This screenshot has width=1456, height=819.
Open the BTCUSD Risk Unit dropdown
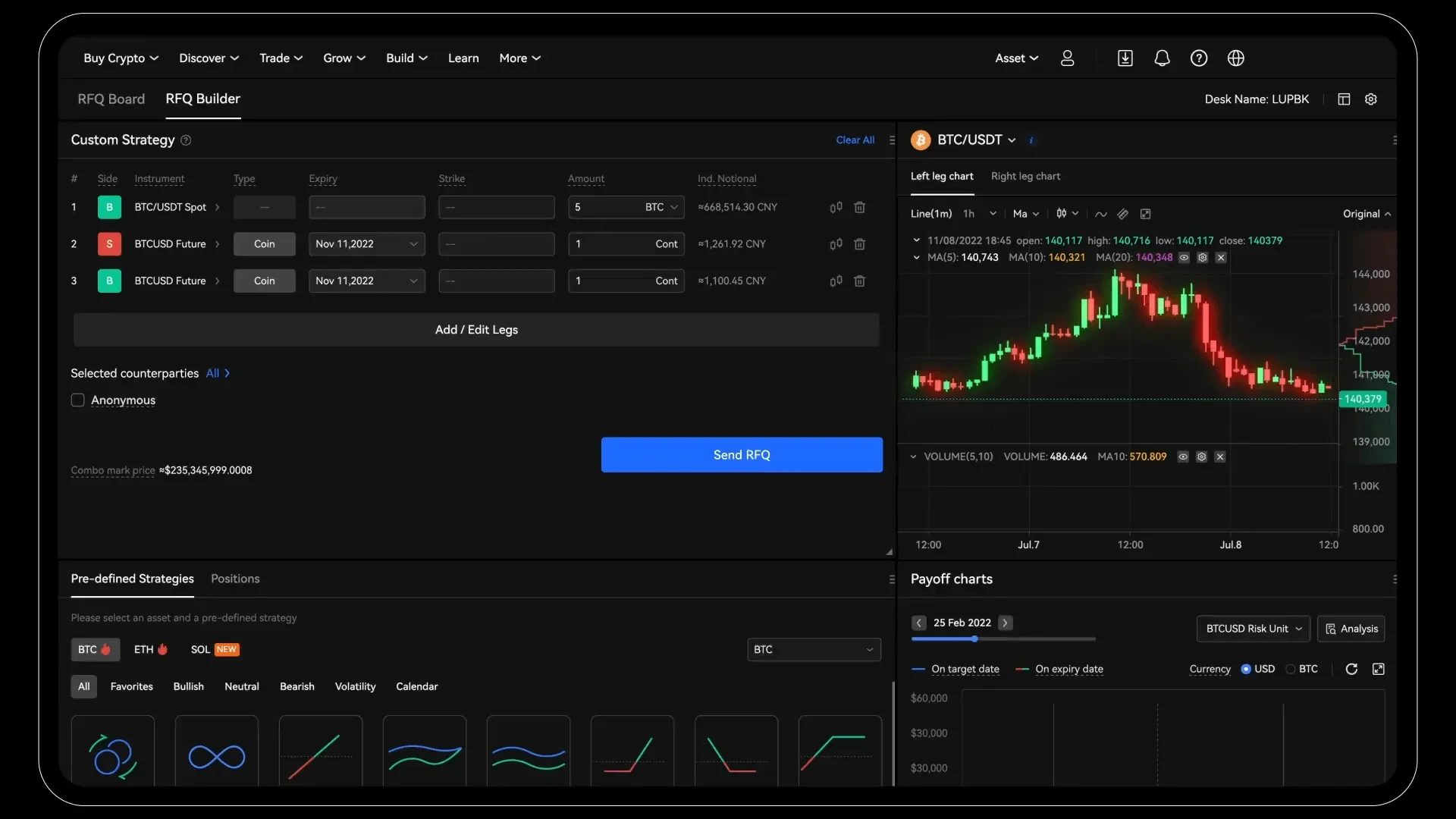pos(1253,629)
